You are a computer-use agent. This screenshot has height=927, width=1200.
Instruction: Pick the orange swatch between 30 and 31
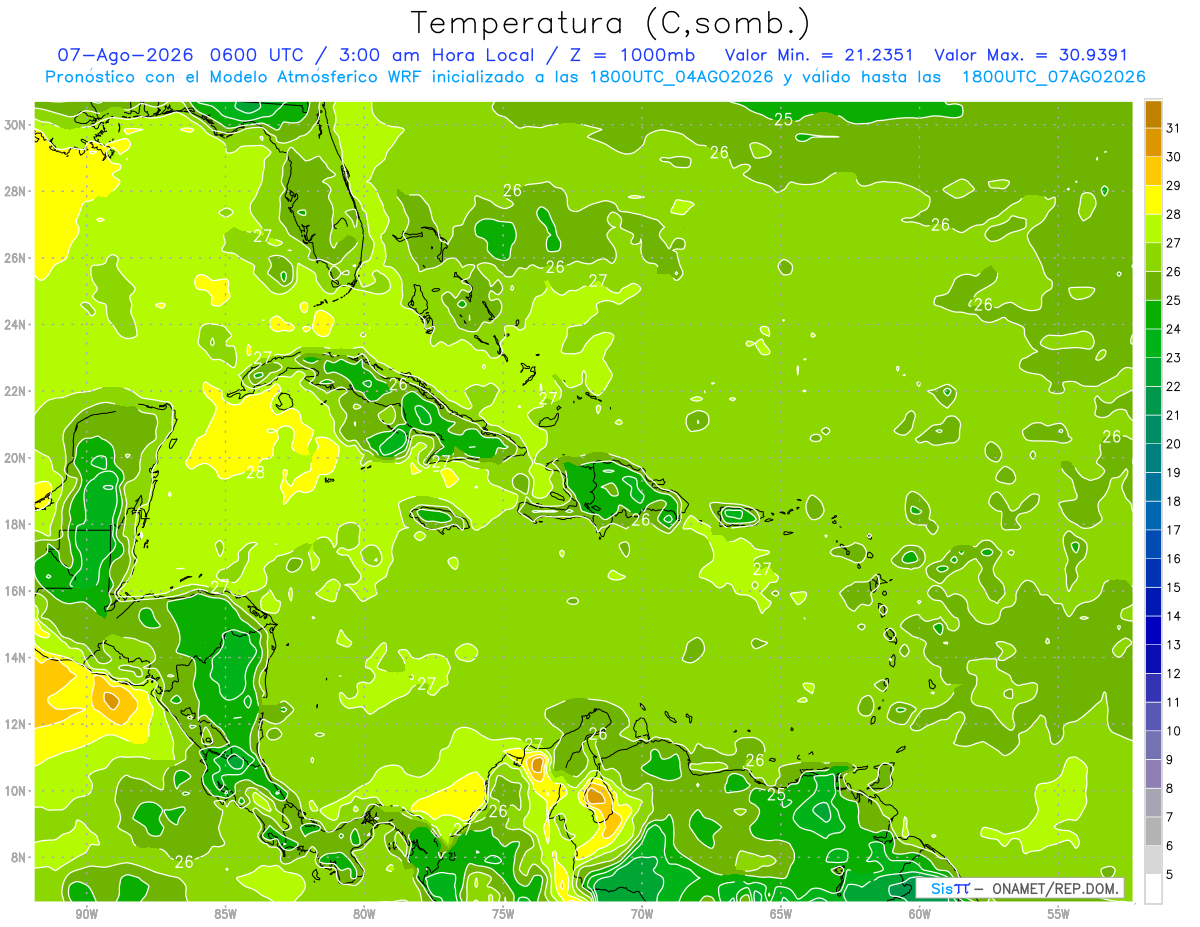click(1153, 142)
